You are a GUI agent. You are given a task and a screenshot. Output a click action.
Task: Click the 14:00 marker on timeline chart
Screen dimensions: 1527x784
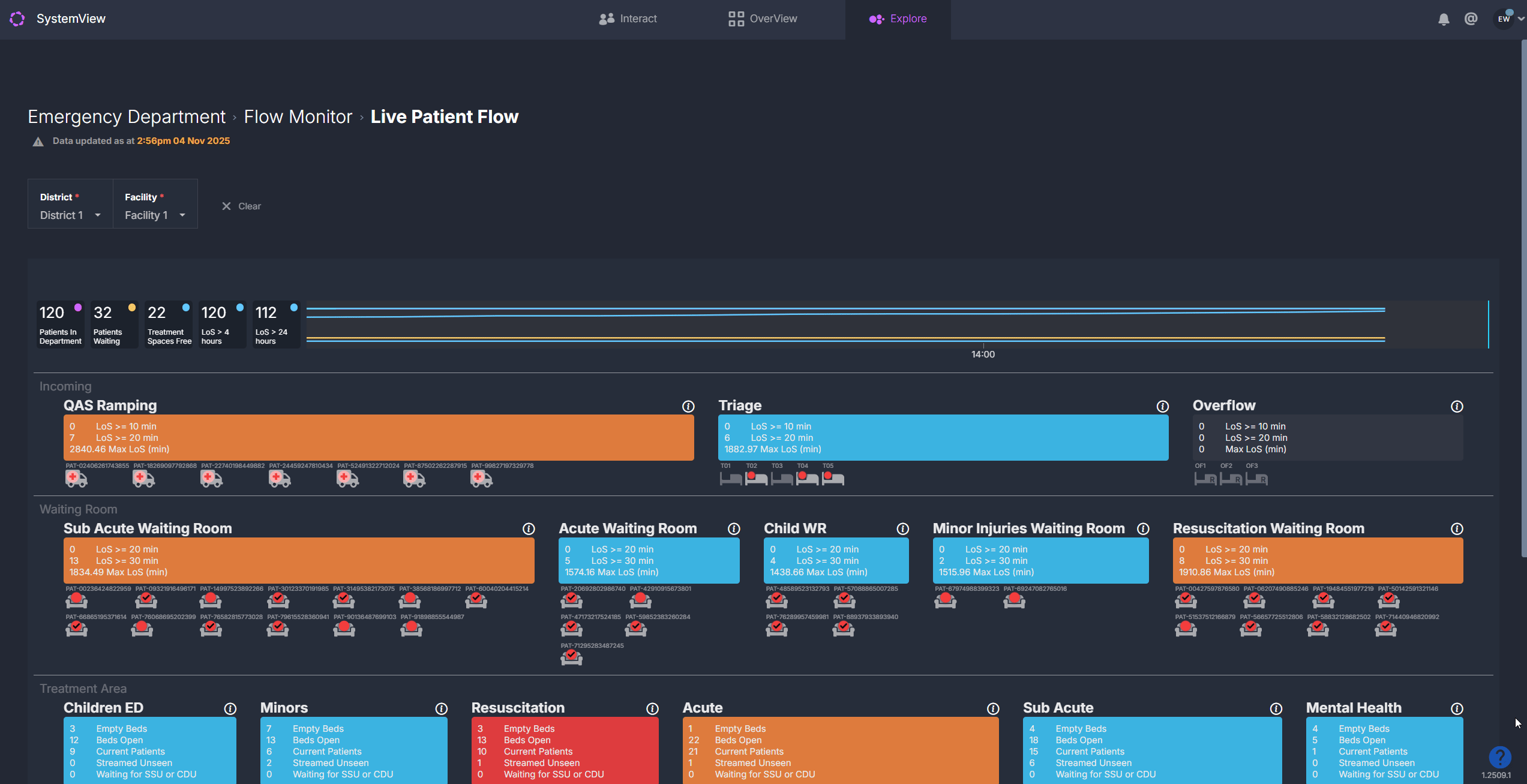(983, 354)
